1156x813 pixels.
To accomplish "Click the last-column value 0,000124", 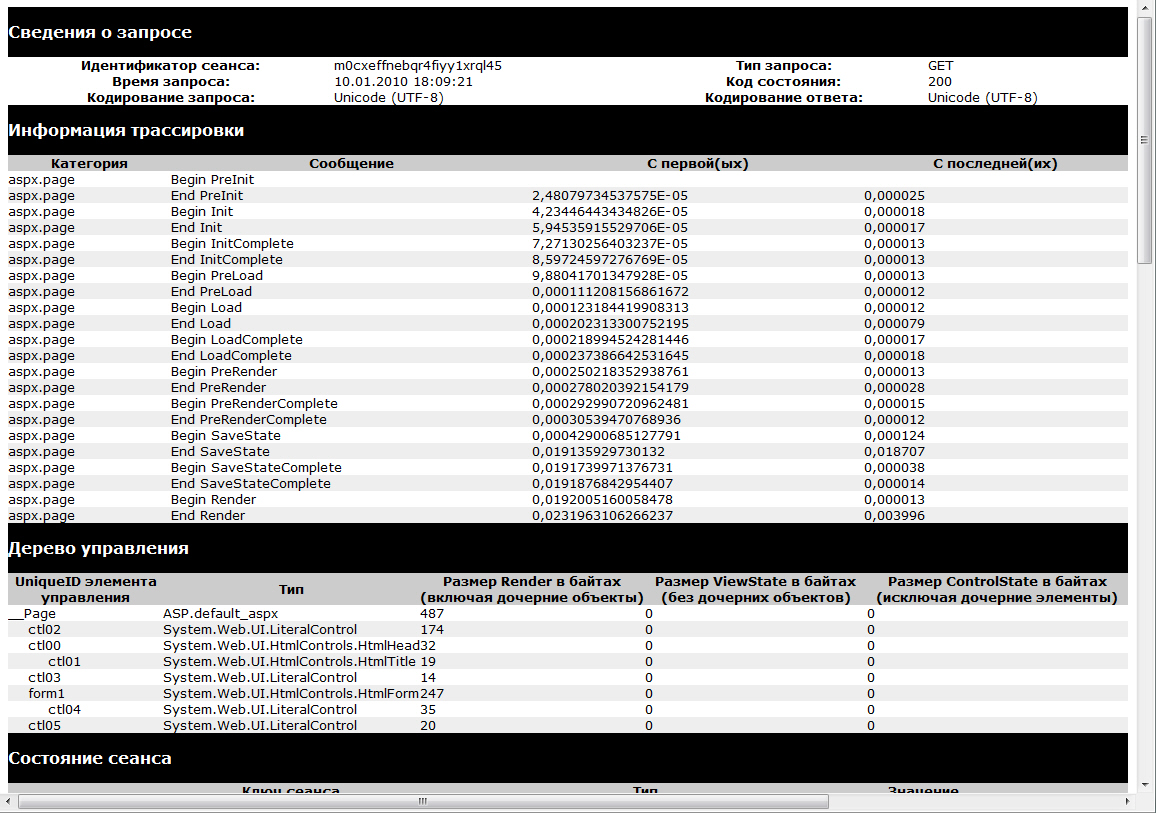I will point(894,436).
